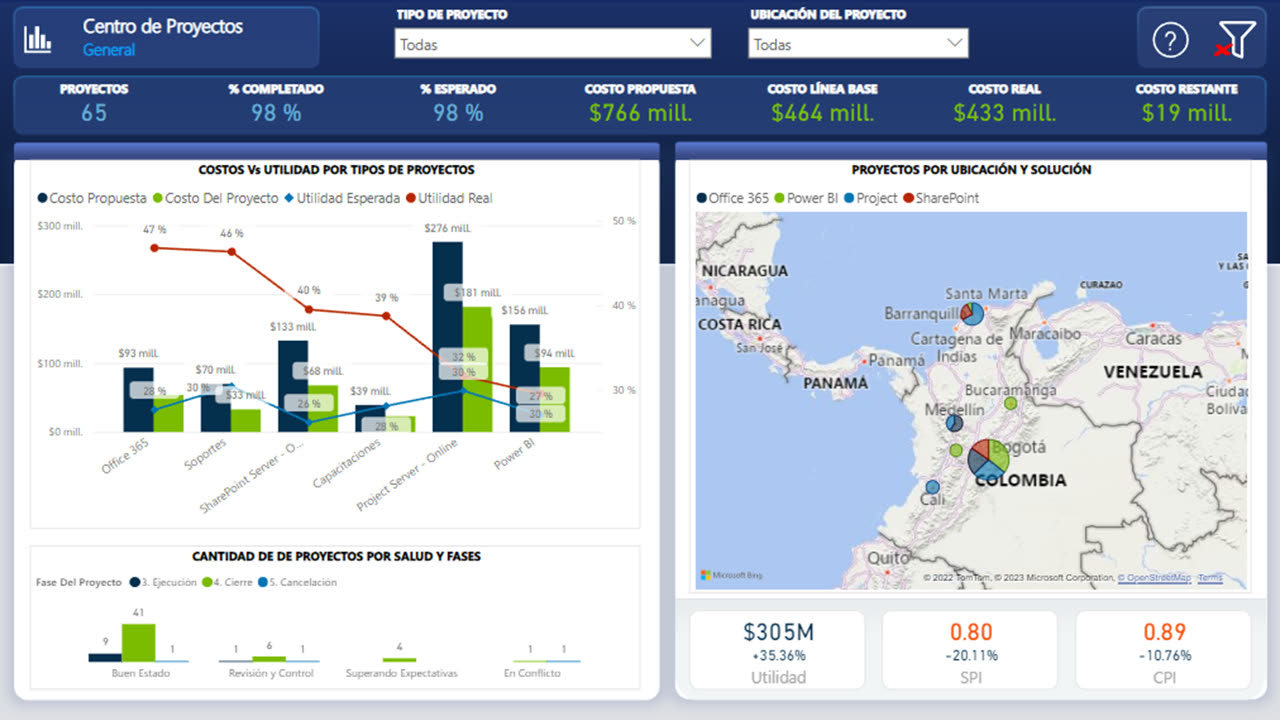Click the dark $93 mill. Office 365 bar

coord(138,400)
